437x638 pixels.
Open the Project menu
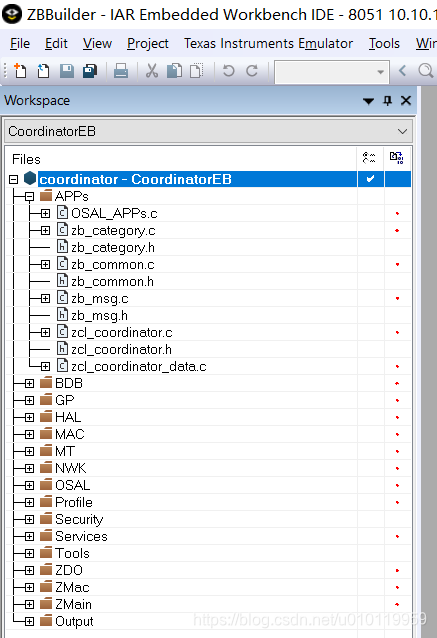(148, 43)
